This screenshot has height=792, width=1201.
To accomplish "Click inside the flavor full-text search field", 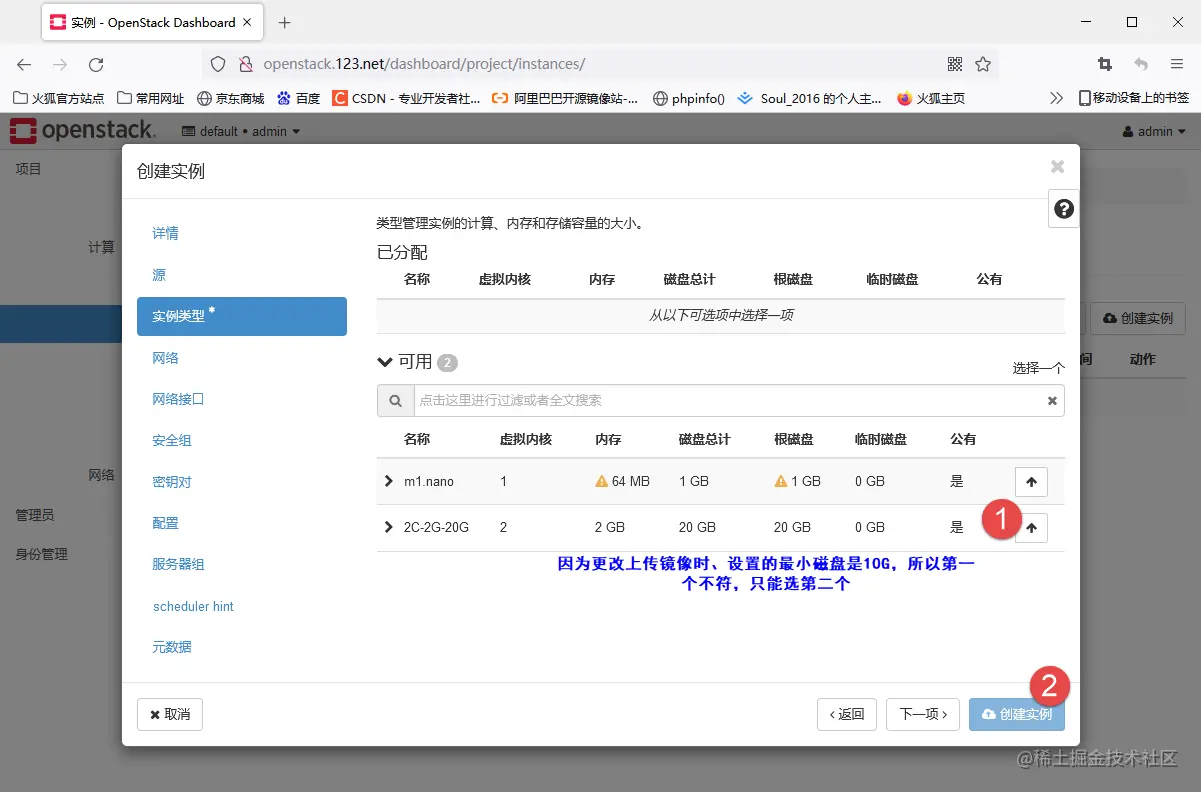I will click(700, 400).
